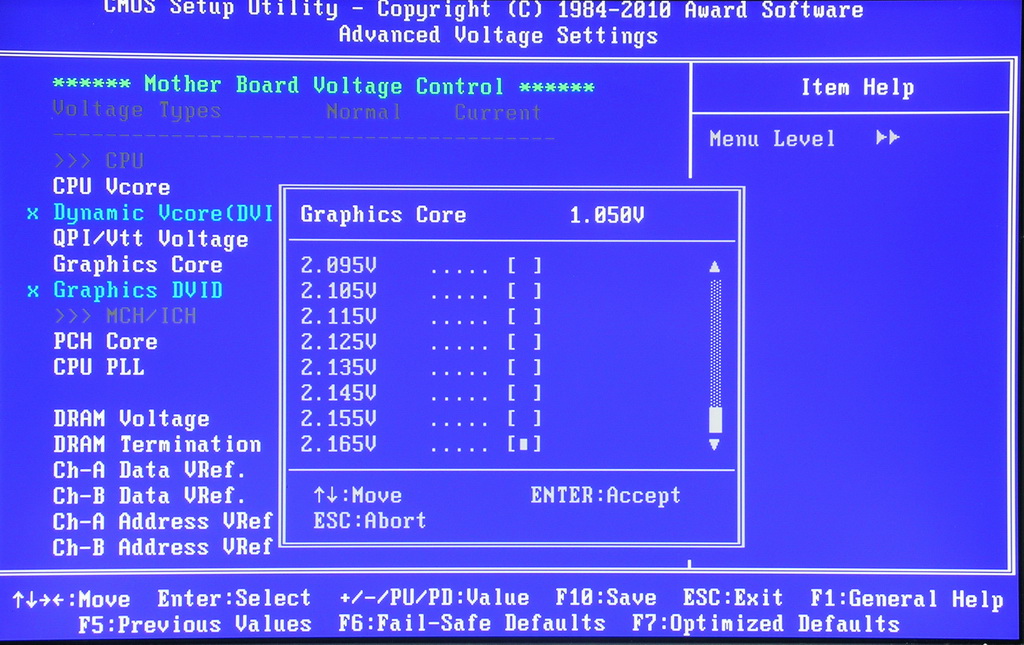Click the 2.125V value text
This screenshot has width=1024, height=645.
point(338,342)
